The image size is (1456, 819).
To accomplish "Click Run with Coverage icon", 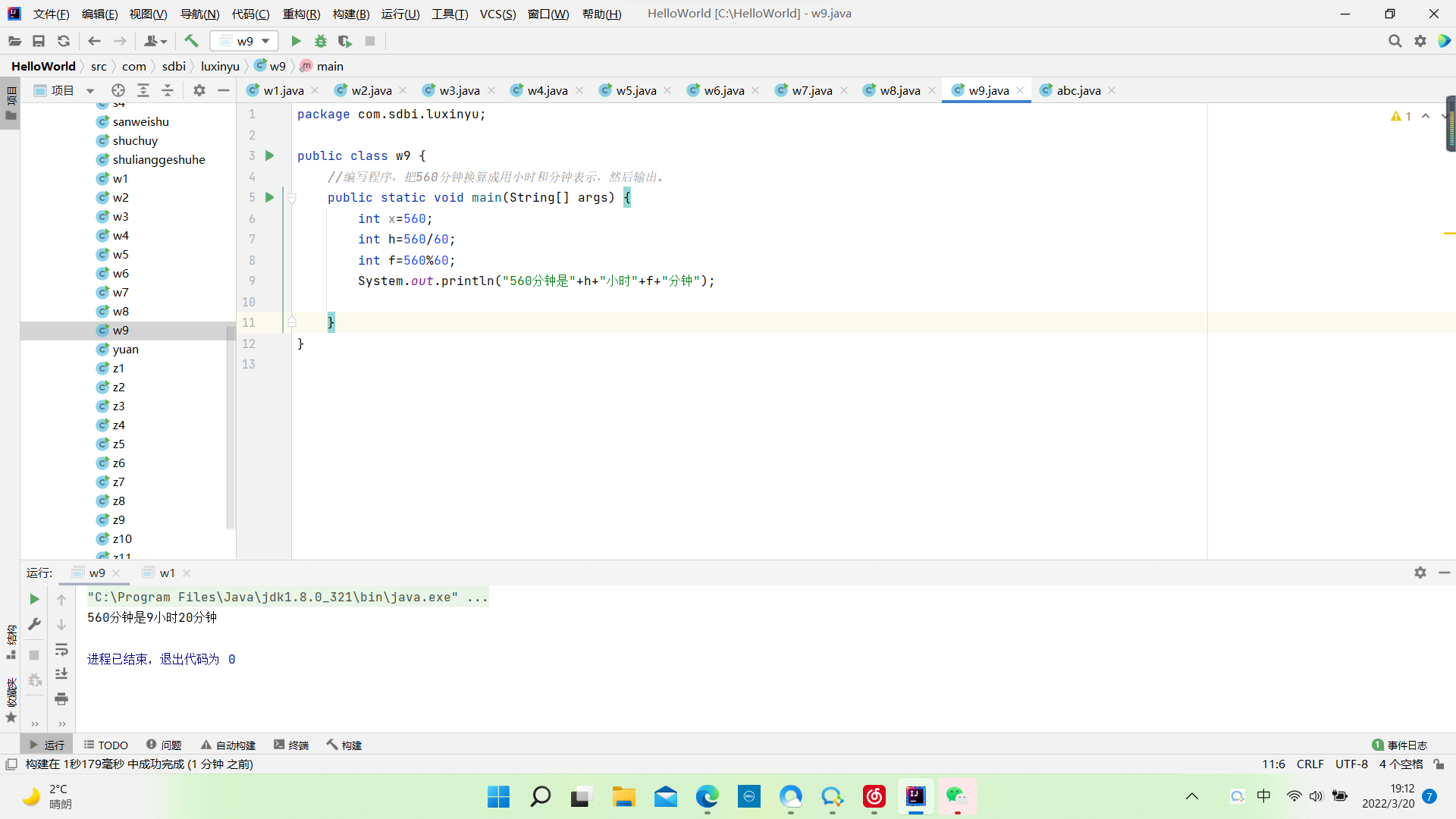I will tap(345, 41).
